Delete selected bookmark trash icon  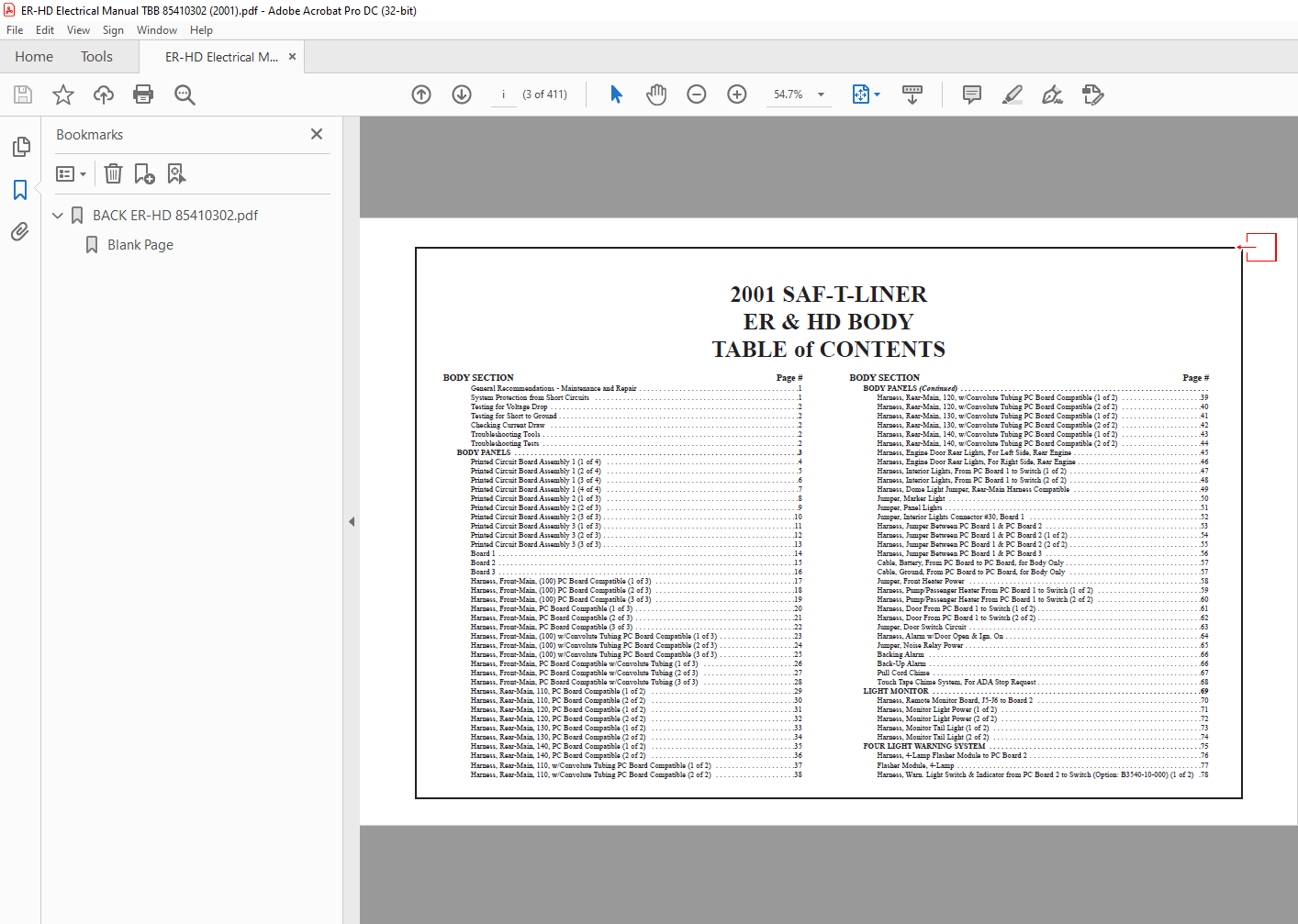[113, 173]
